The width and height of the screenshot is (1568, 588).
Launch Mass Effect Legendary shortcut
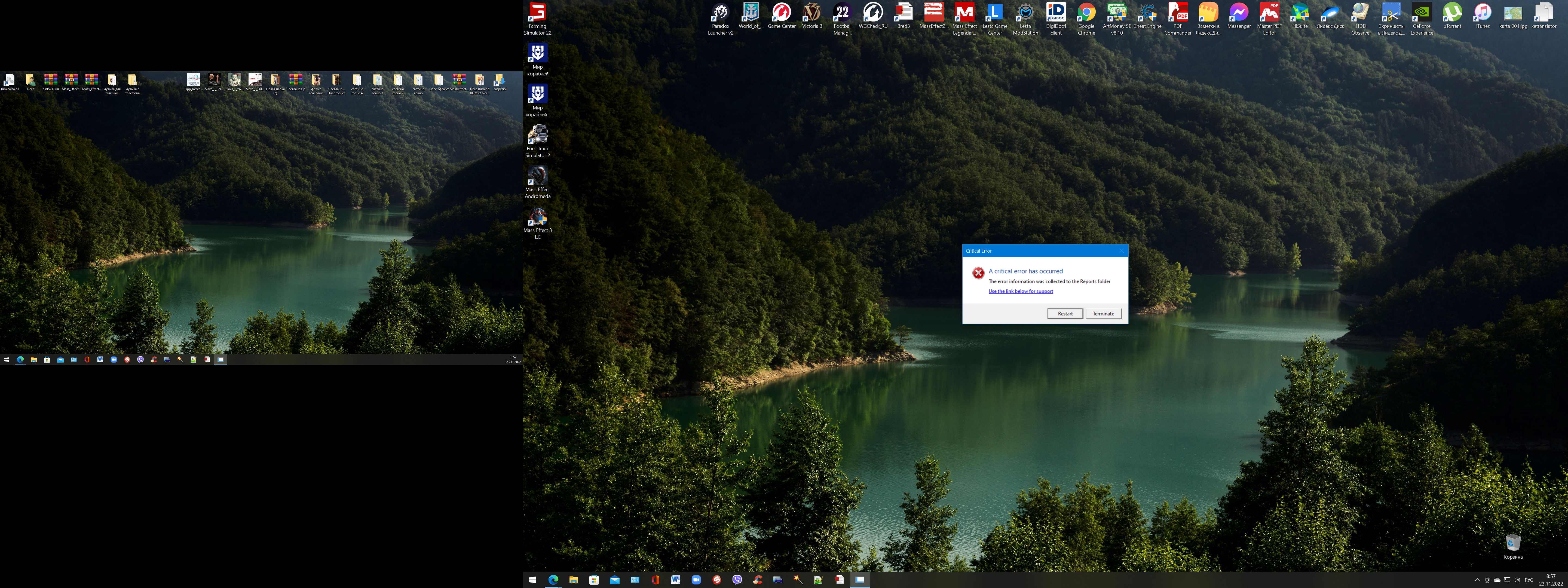tap(964, 19)
